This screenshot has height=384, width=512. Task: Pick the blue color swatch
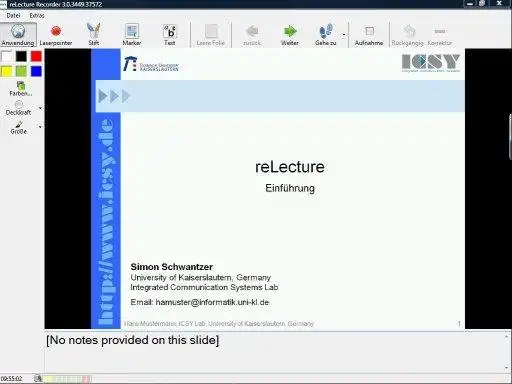[x=36, y=71]
